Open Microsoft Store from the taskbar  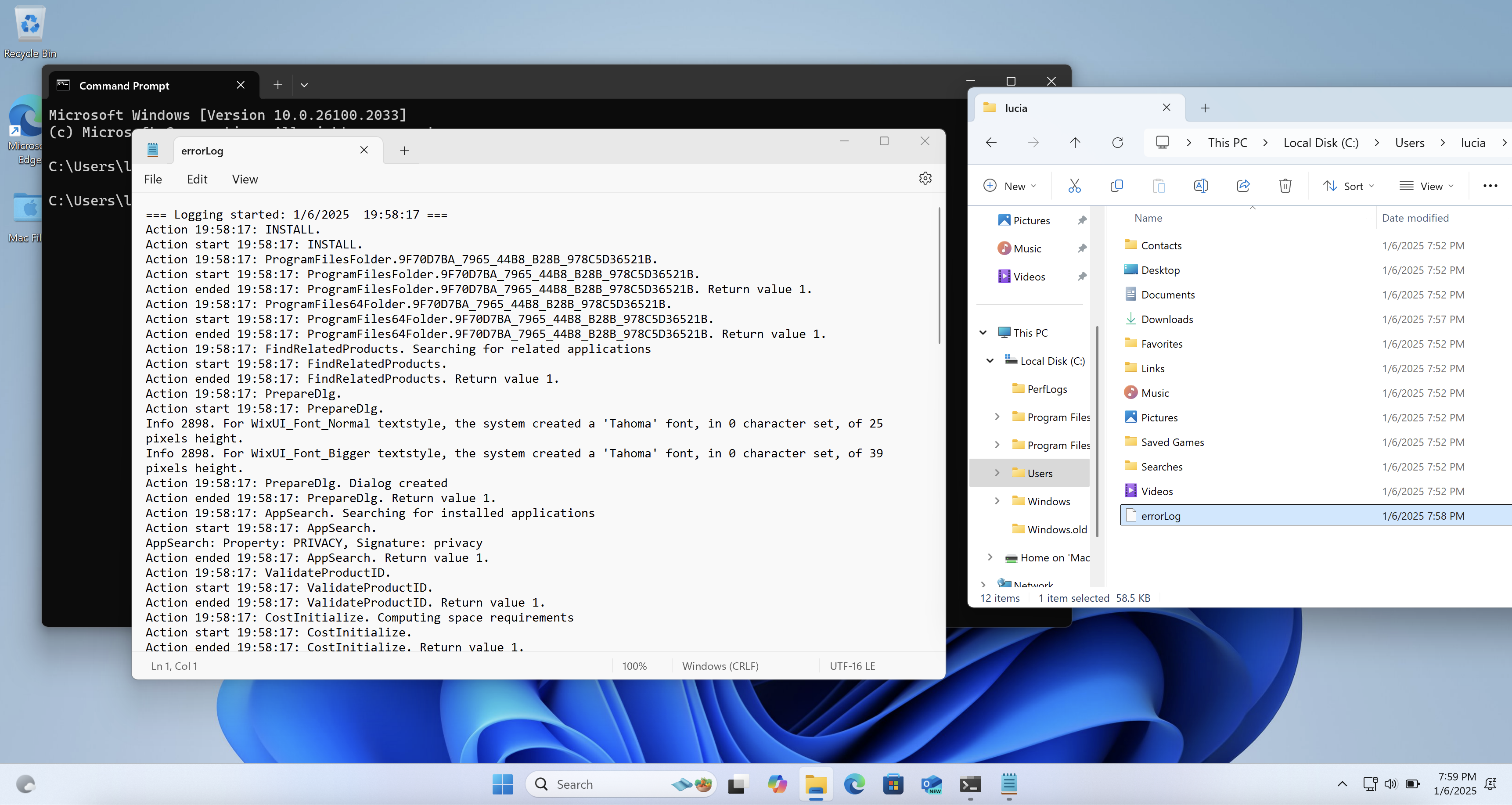pyautogui.click(x=893, y=784)
